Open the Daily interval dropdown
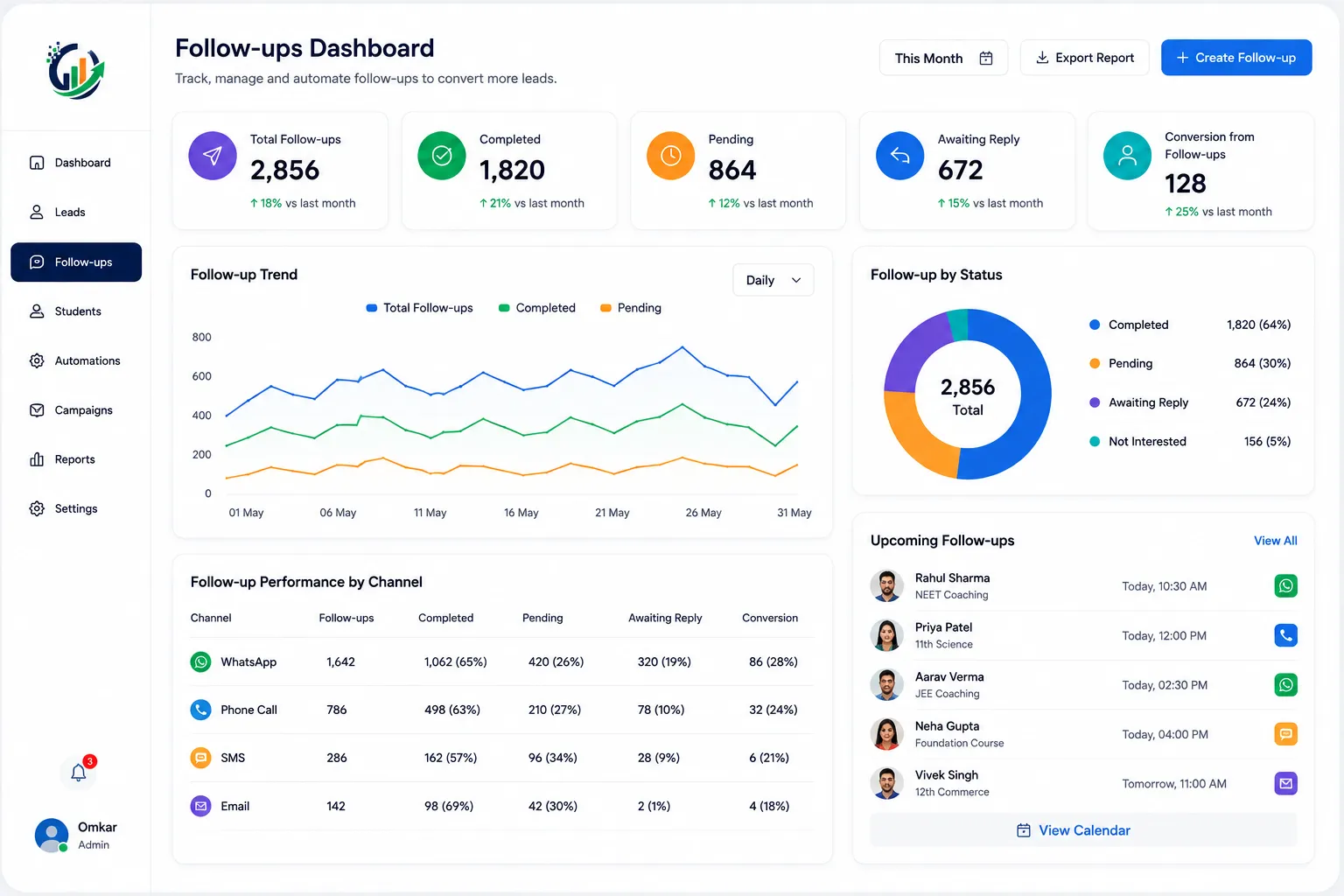Screen dimensions: 1344x896 click(x=773, y=280)
